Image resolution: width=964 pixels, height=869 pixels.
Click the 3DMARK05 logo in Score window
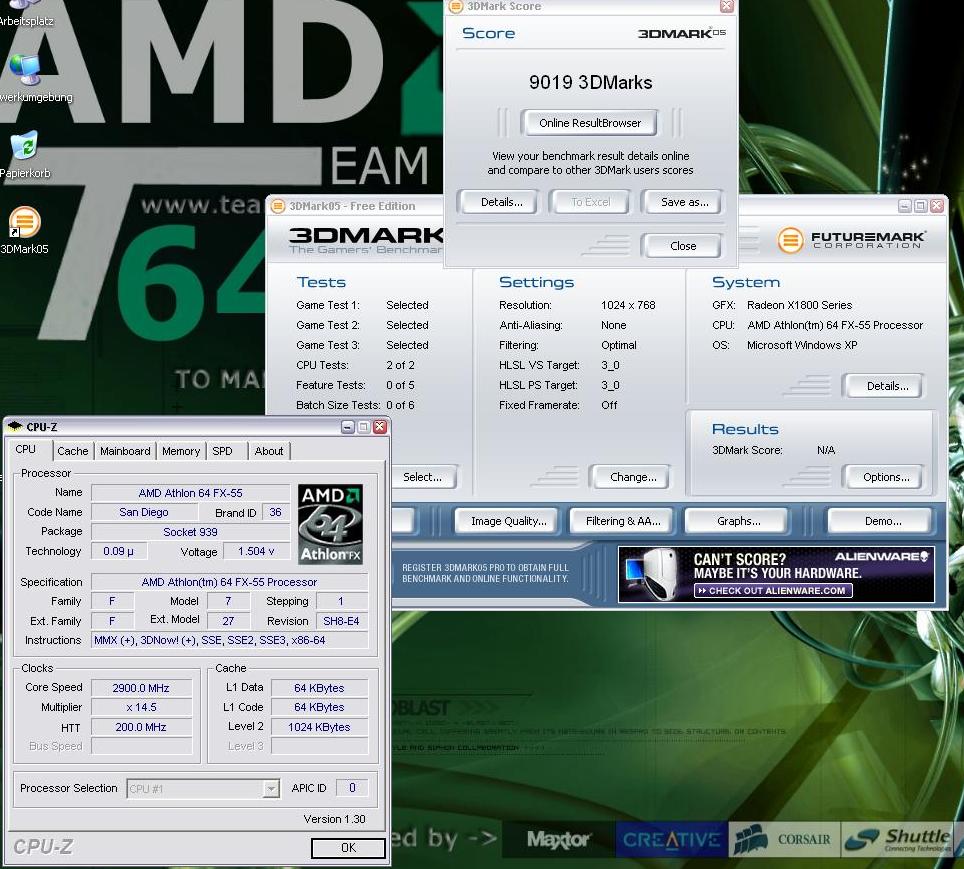click(x=681, y=33)
